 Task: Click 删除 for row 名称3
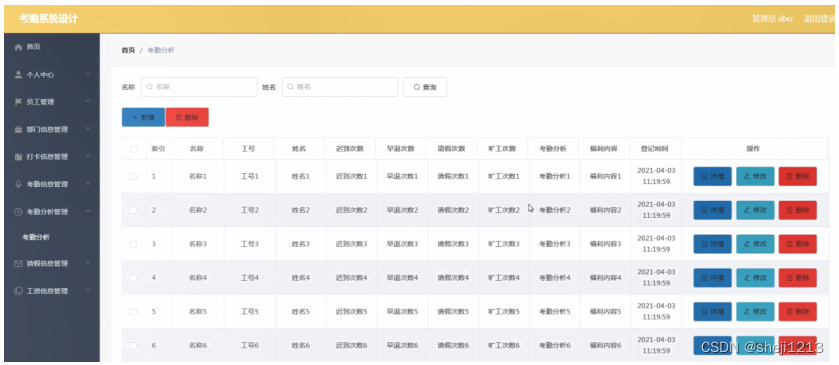[x=798, y=244]
